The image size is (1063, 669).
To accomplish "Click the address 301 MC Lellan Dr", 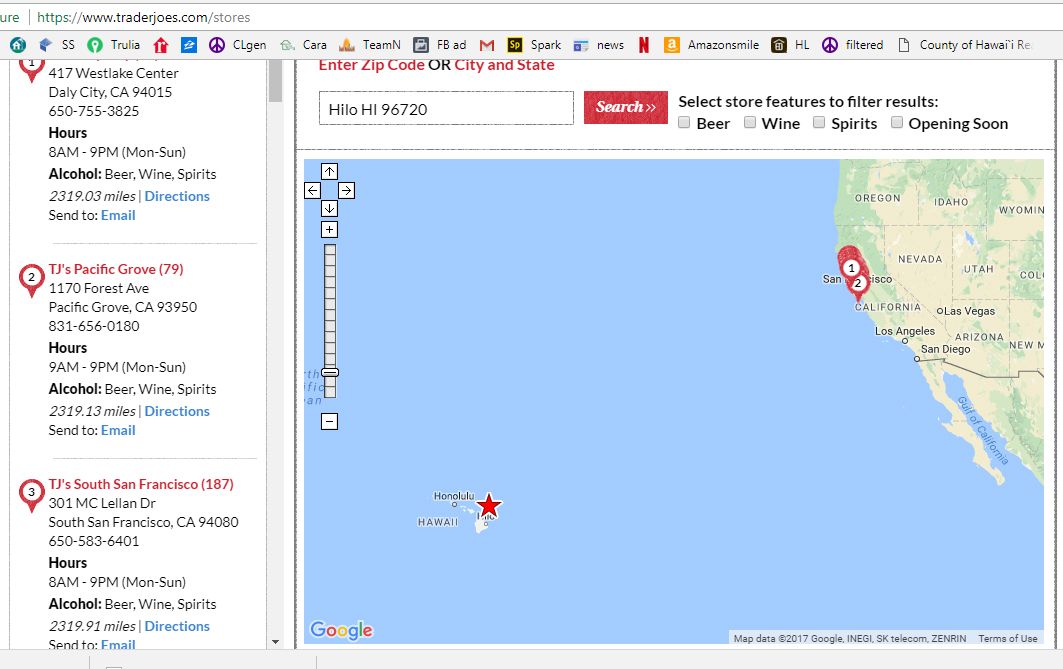I will pos(102,503).
